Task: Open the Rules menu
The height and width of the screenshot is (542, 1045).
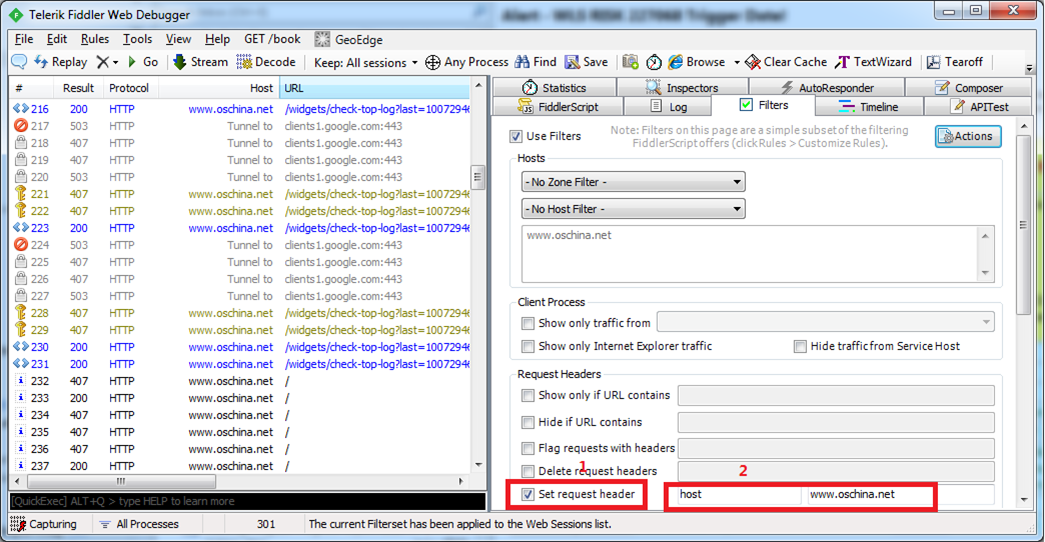Action: coord(95,39)
